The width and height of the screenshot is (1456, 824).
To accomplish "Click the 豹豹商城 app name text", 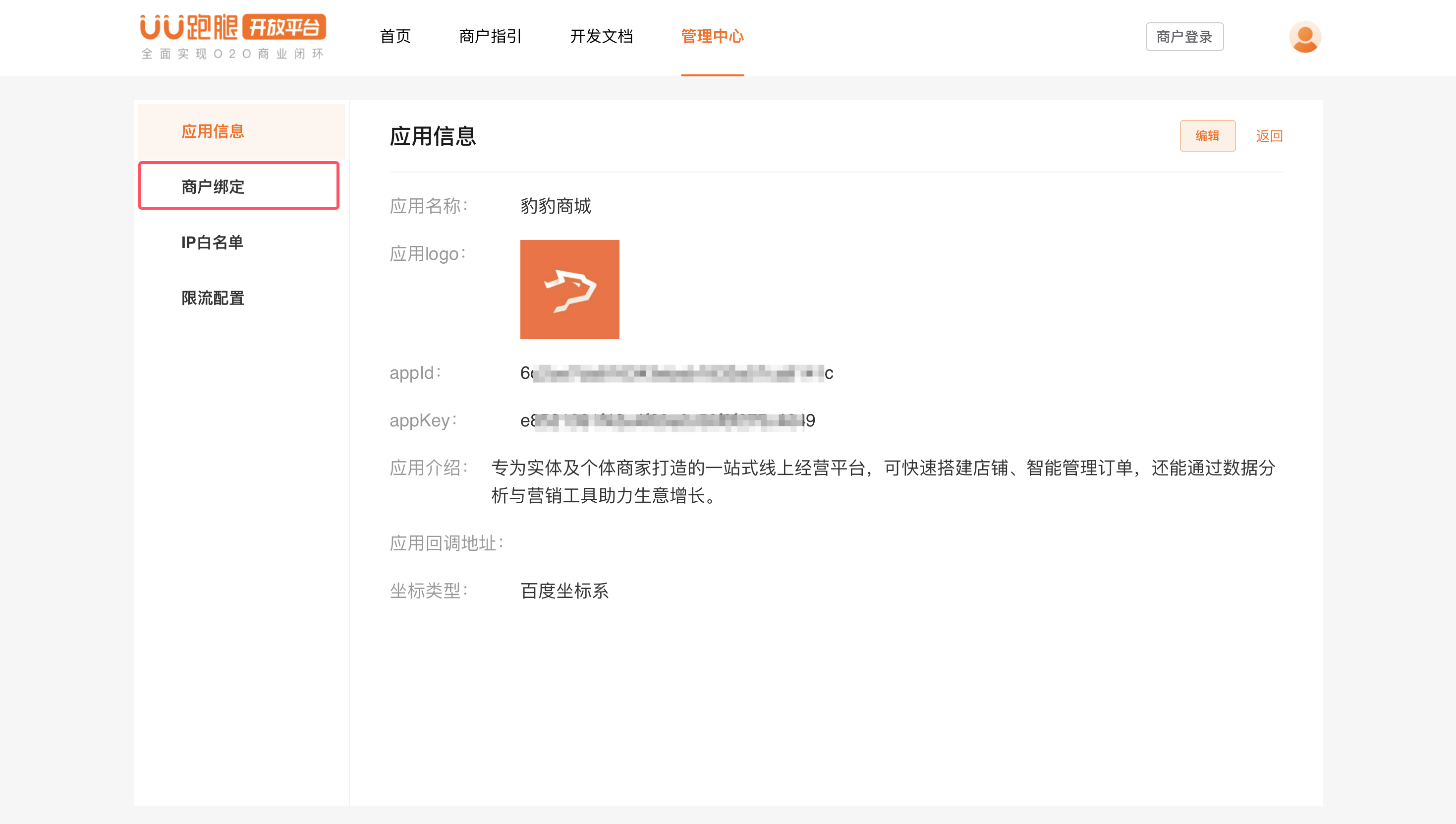I will (556, 206).
